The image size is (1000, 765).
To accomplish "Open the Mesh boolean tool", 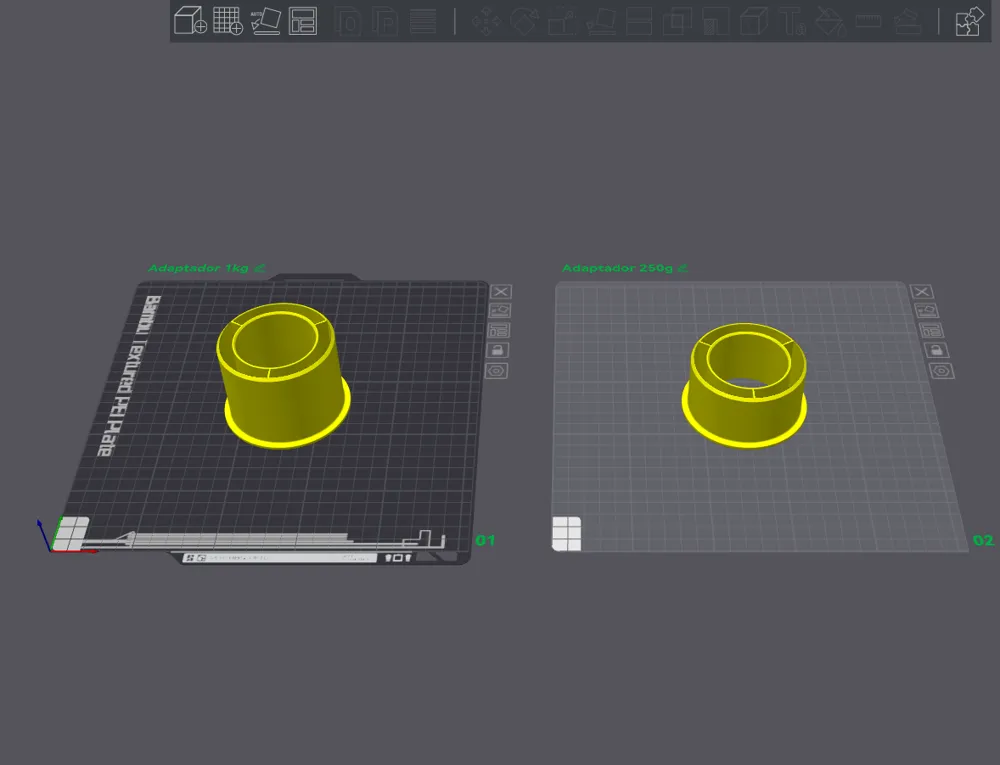I will (x=677, y=20).
